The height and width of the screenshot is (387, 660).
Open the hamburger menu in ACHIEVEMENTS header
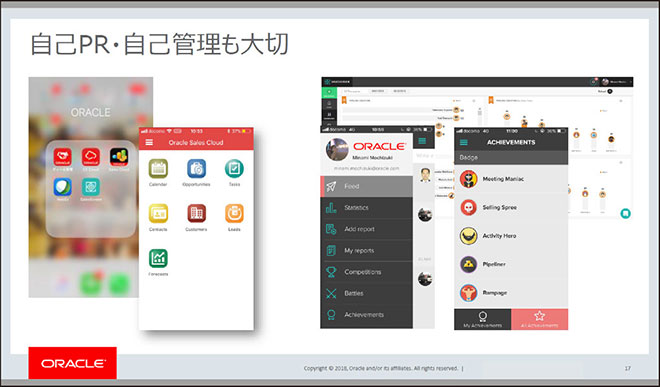pos(463,142)
